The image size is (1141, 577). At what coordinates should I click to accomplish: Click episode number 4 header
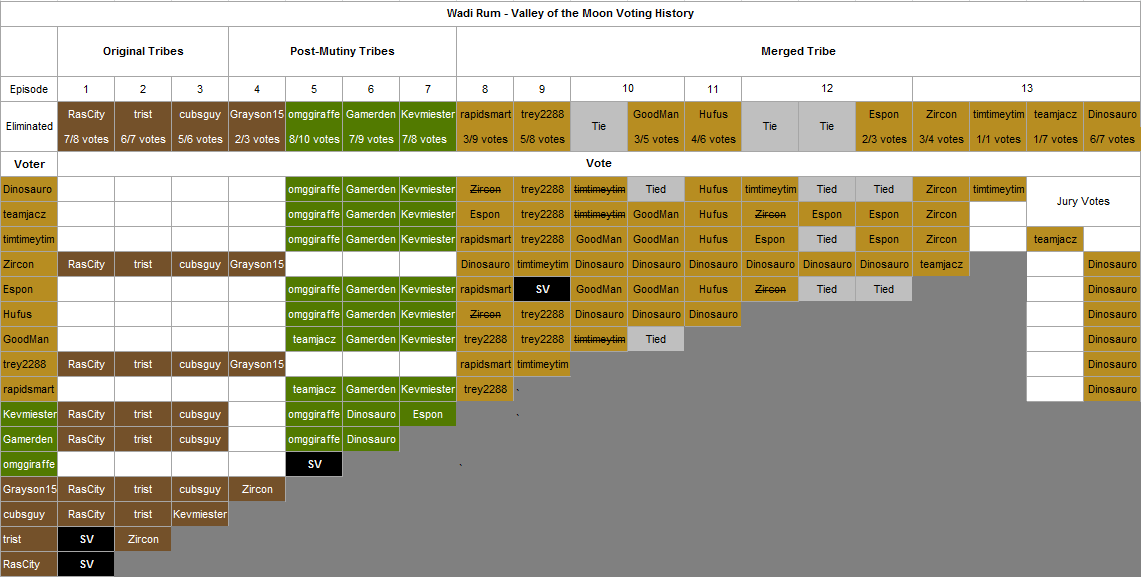pyautogui.click(x=257, y=89)
